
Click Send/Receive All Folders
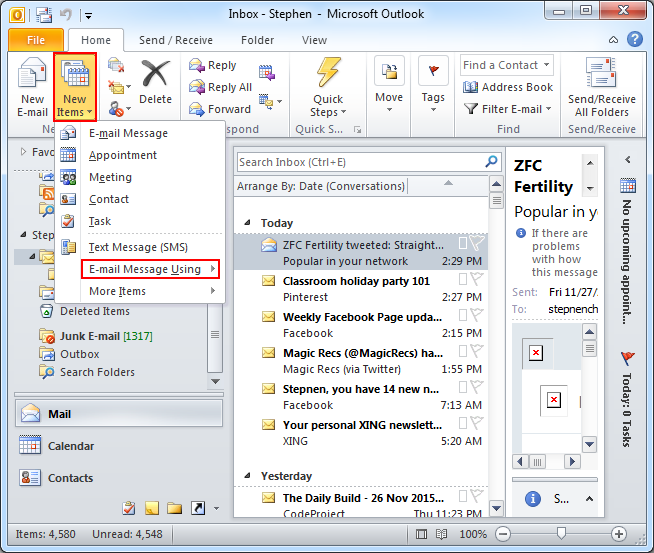(x=601, y=88)
